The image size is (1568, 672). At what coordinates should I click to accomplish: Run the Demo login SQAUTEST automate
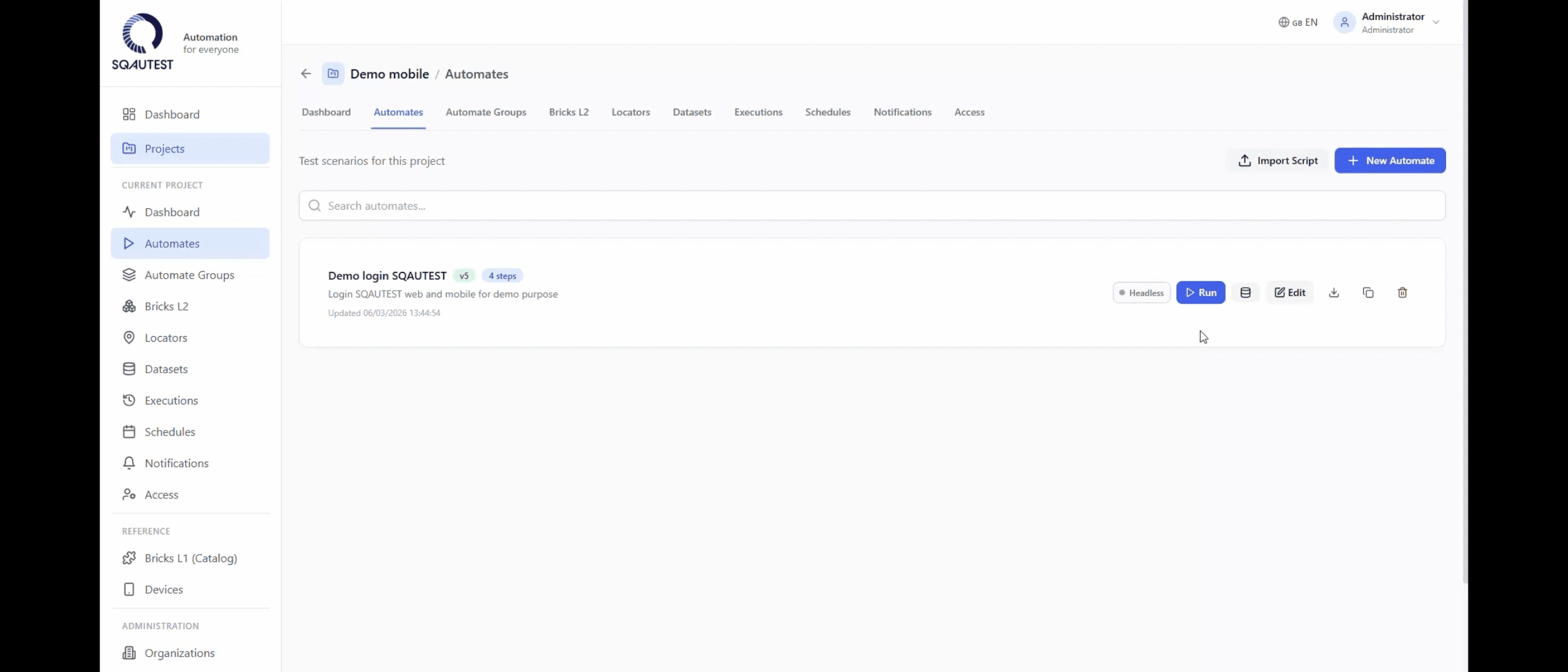pyautogui.click(x=1200, y=292)
